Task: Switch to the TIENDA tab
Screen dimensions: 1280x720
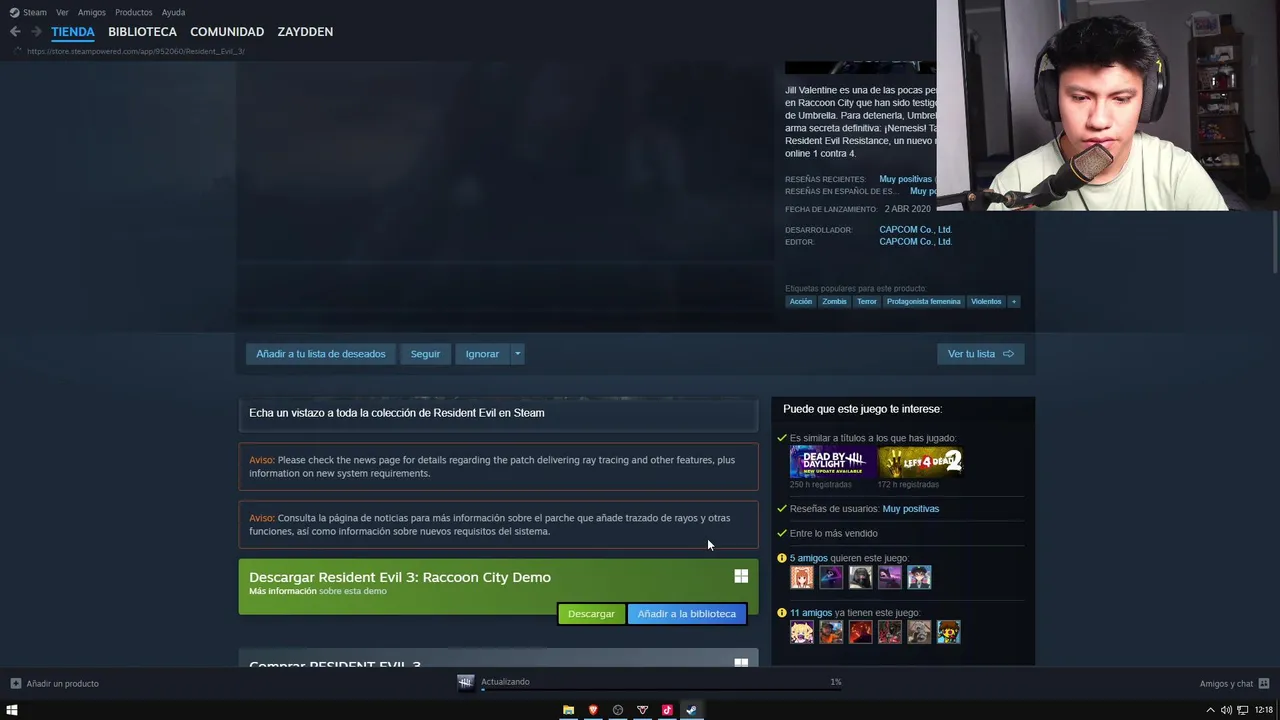Action: 73,32
